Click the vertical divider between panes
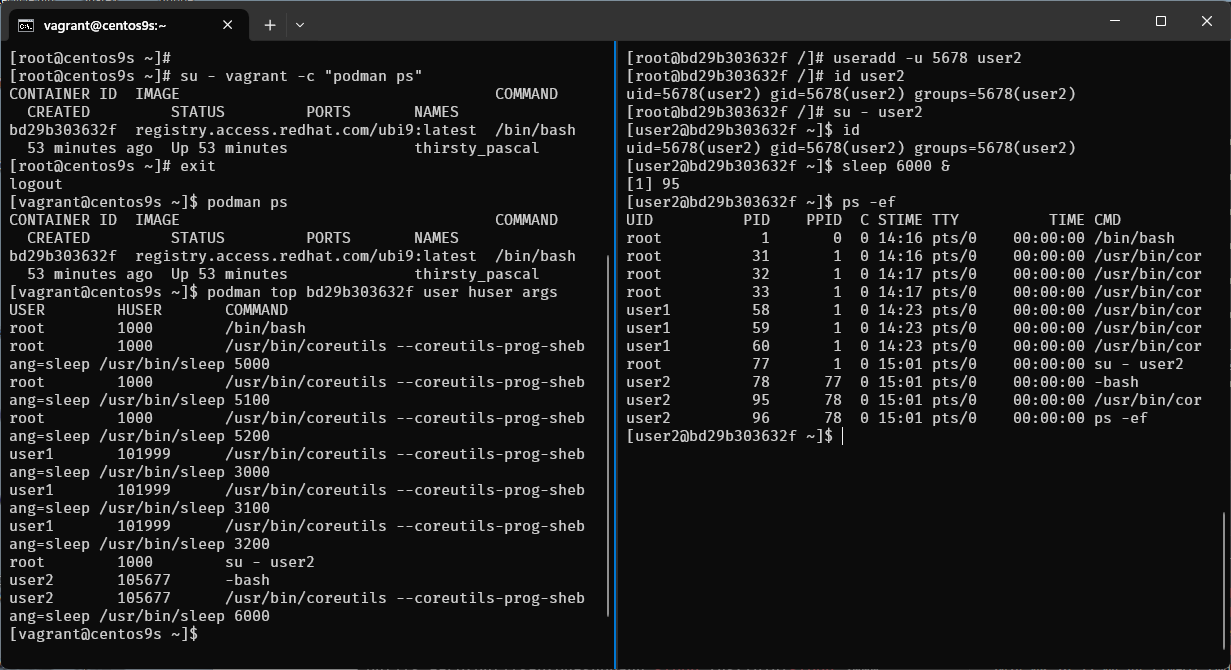 pyautogui.click(x=616, y=350)
